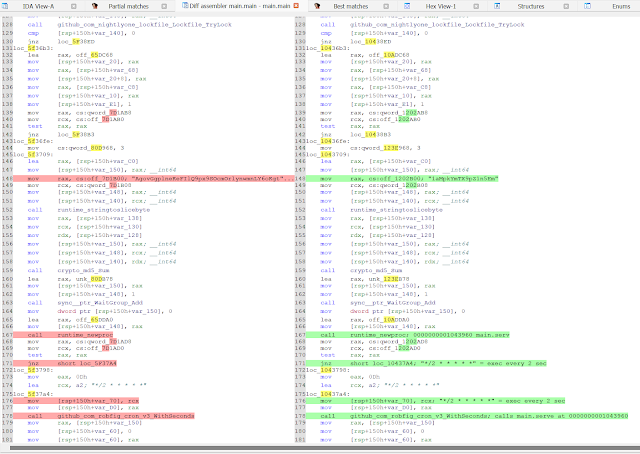Click right pane 'call crypto_md5_sum' line
Image resolution: width=640 pixels, height=454 pixels.
(x=361, y=270)
